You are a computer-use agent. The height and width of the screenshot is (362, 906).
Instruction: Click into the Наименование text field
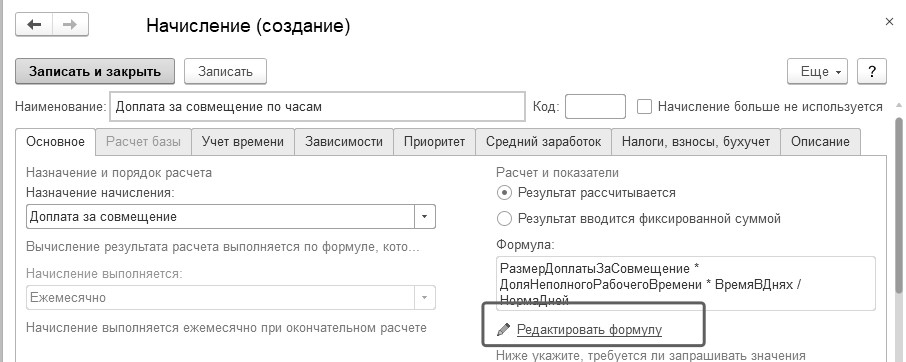(x=317, y=106)
